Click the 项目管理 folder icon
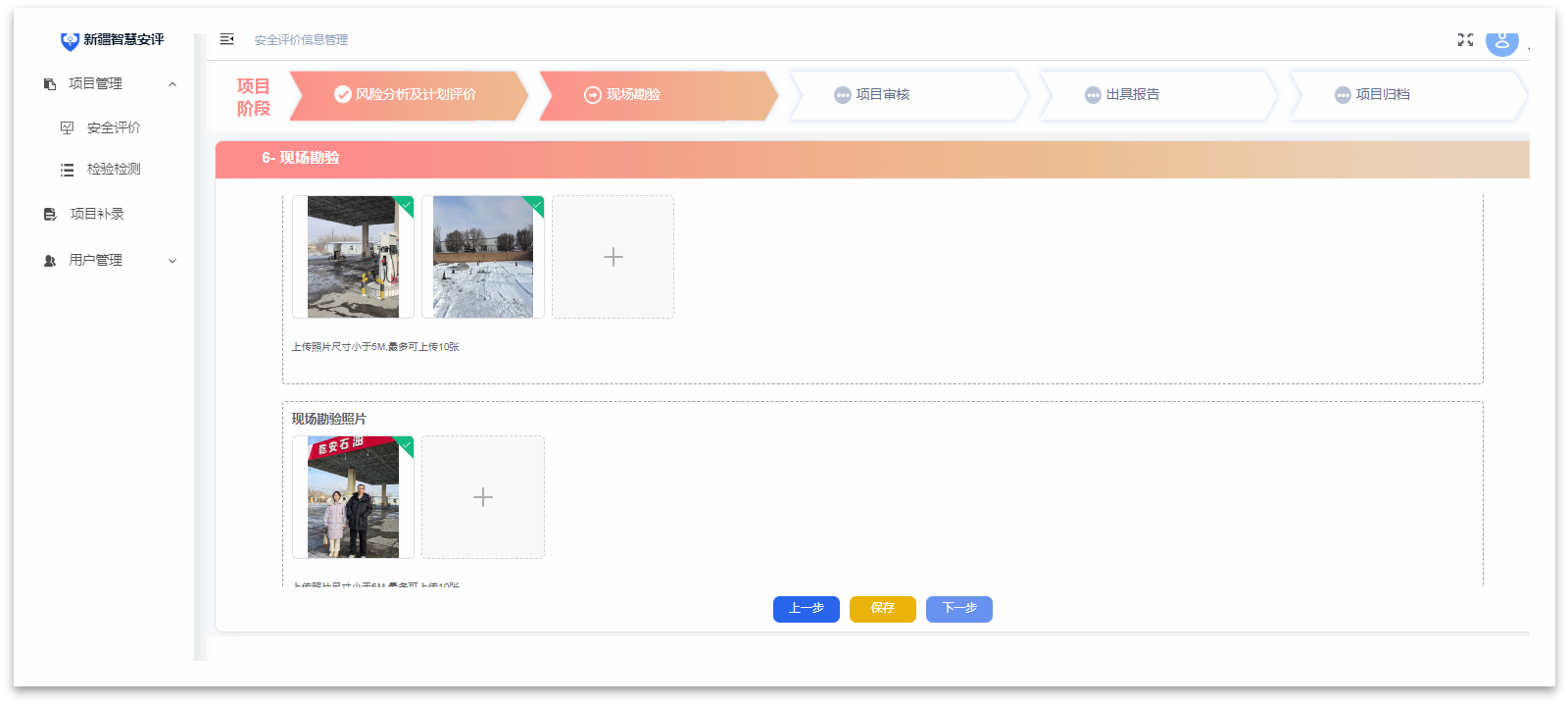The width and height of the screenshot is (1568, 706). pos(50,84)
